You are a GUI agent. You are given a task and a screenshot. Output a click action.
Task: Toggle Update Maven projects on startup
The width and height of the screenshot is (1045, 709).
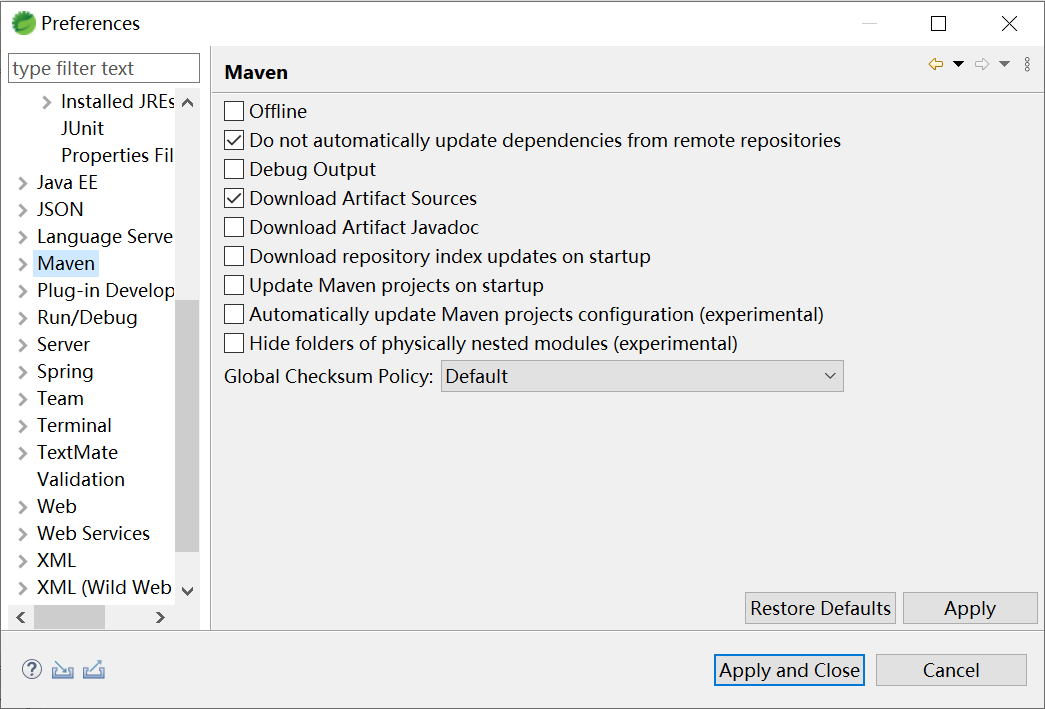tap(234, 285)
